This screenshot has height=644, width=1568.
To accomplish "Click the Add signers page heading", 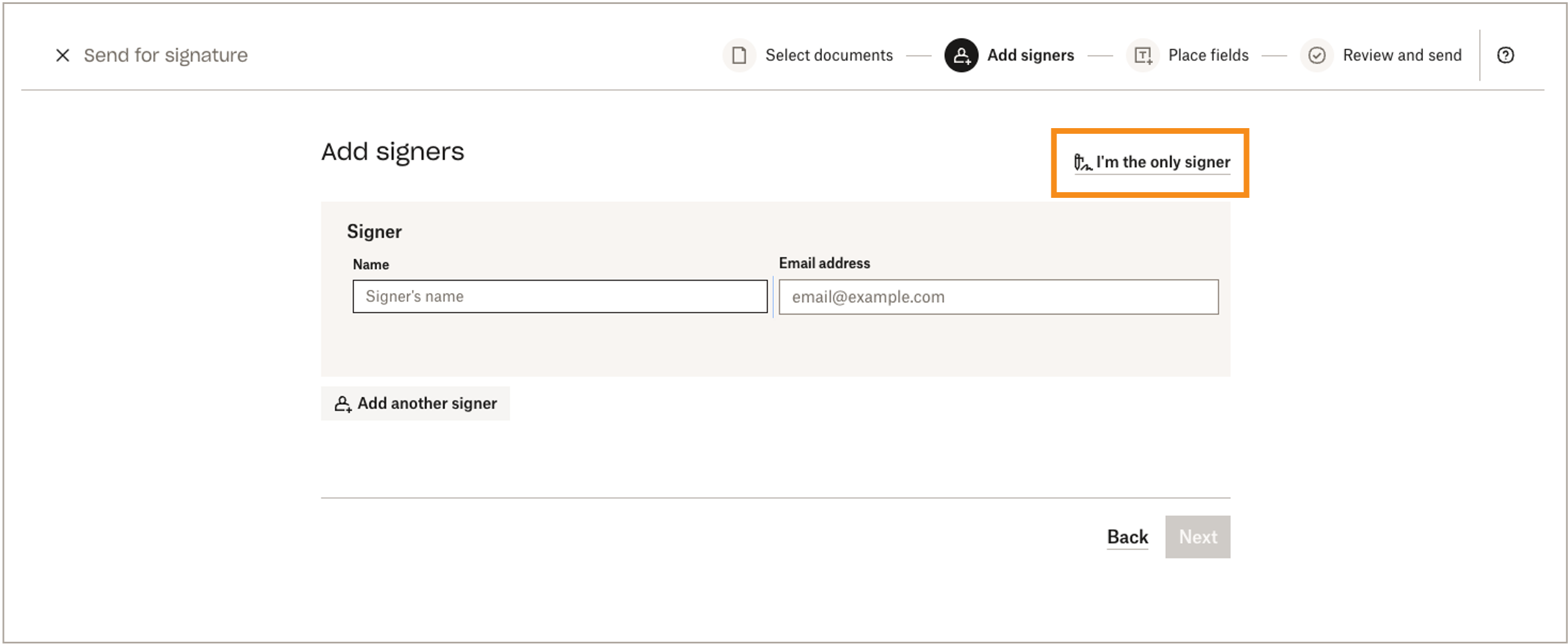I will pos(393,152).
